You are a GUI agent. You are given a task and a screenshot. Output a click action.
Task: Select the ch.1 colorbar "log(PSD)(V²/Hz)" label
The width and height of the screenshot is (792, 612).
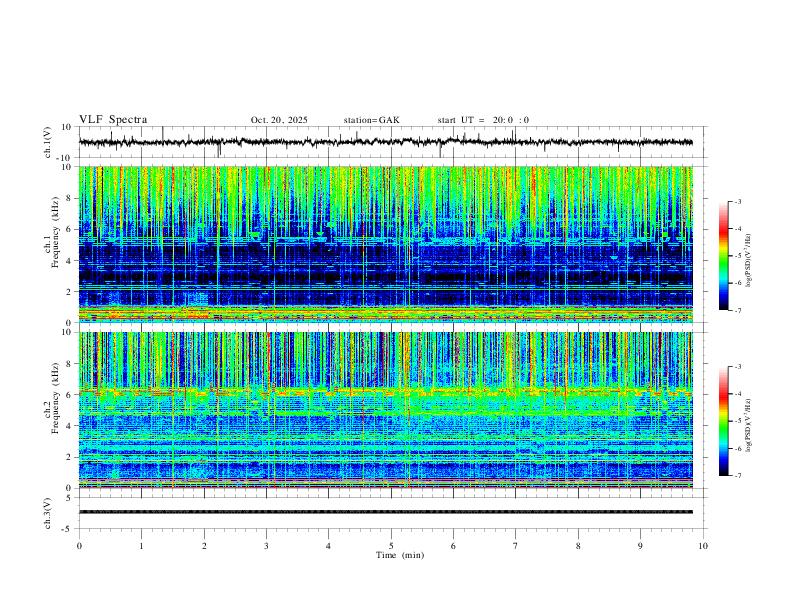(x=749, y=261)
